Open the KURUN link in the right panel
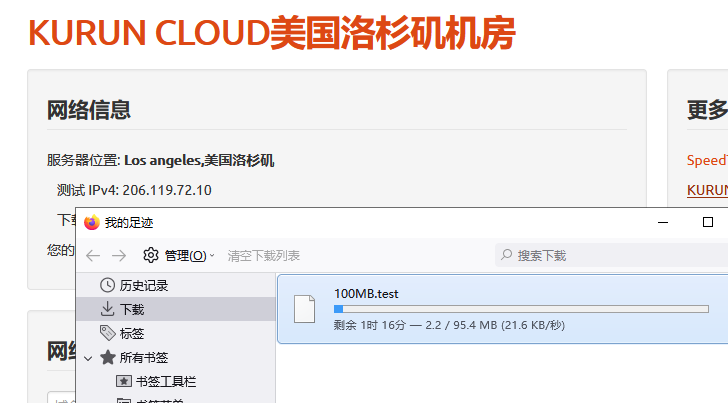This screenshot has height=403, width=728. tap(707, 190)
